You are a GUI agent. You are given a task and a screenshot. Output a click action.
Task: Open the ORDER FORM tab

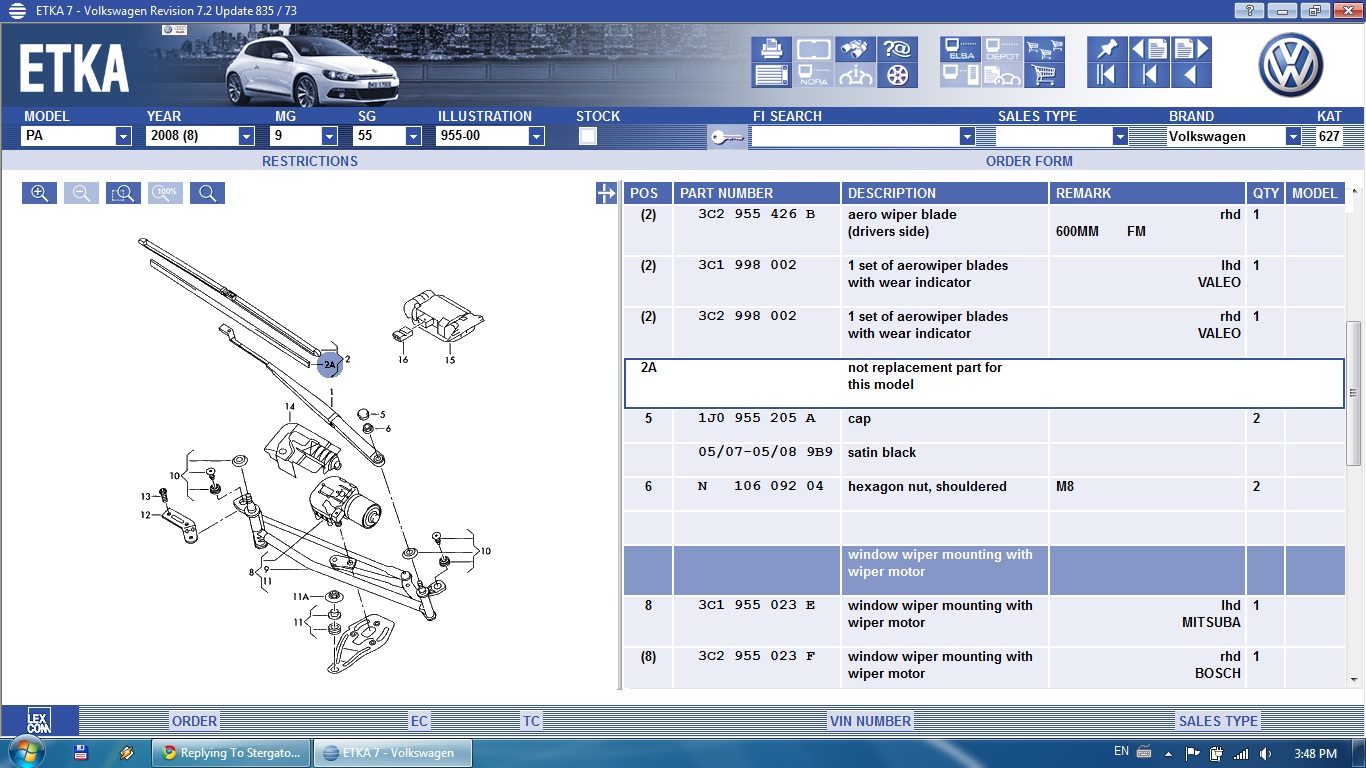pyautogui.click(x=1029, y=161)
